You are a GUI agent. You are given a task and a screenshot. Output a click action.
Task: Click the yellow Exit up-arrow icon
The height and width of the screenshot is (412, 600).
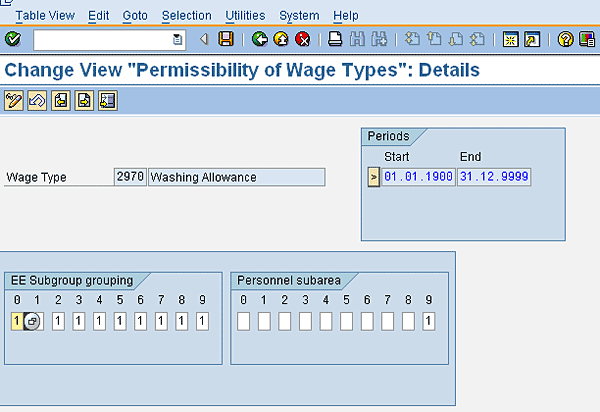(x=281, y=39)
